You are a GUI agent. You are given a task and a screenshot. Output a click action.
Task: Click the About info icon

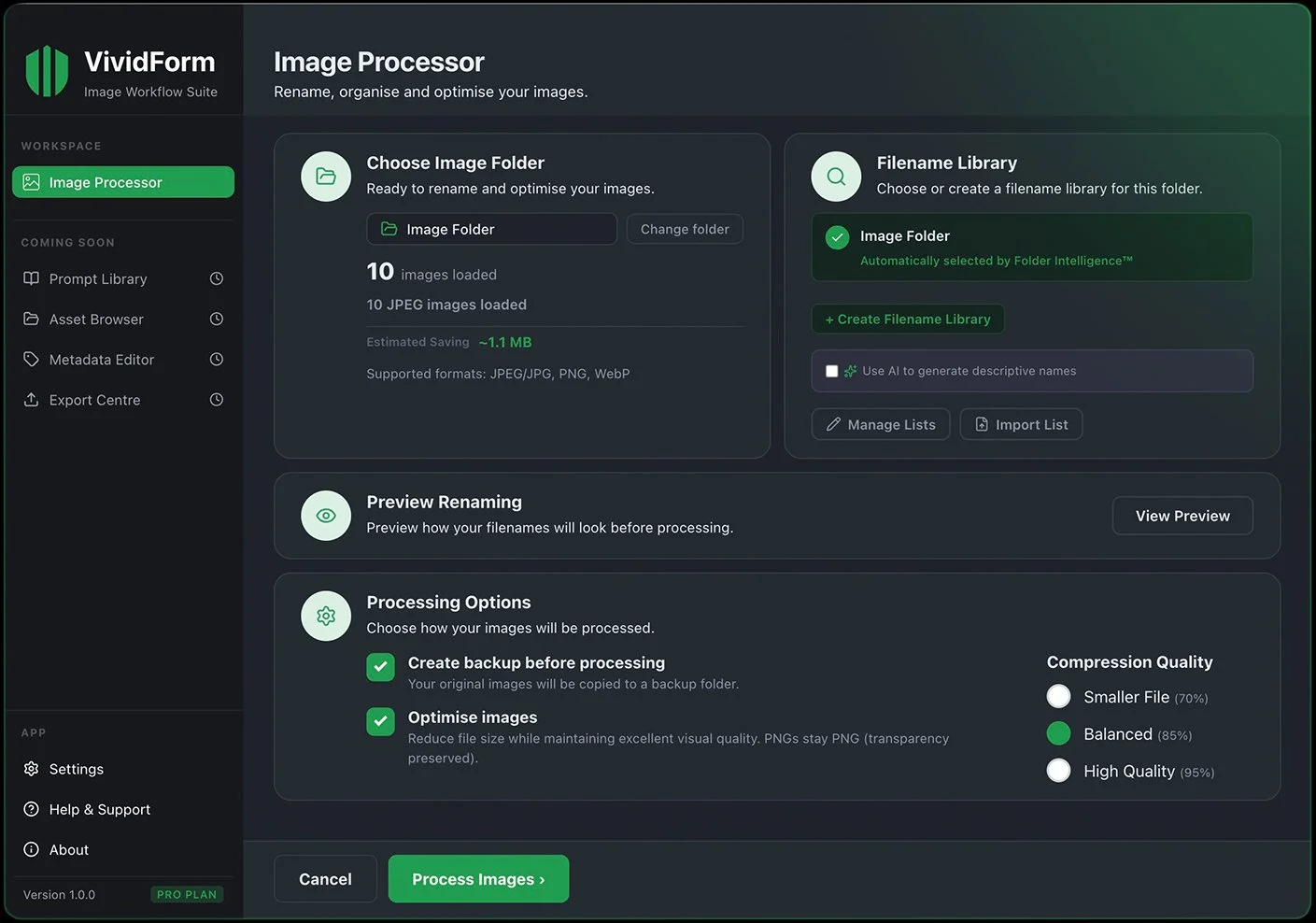(31, 849)
